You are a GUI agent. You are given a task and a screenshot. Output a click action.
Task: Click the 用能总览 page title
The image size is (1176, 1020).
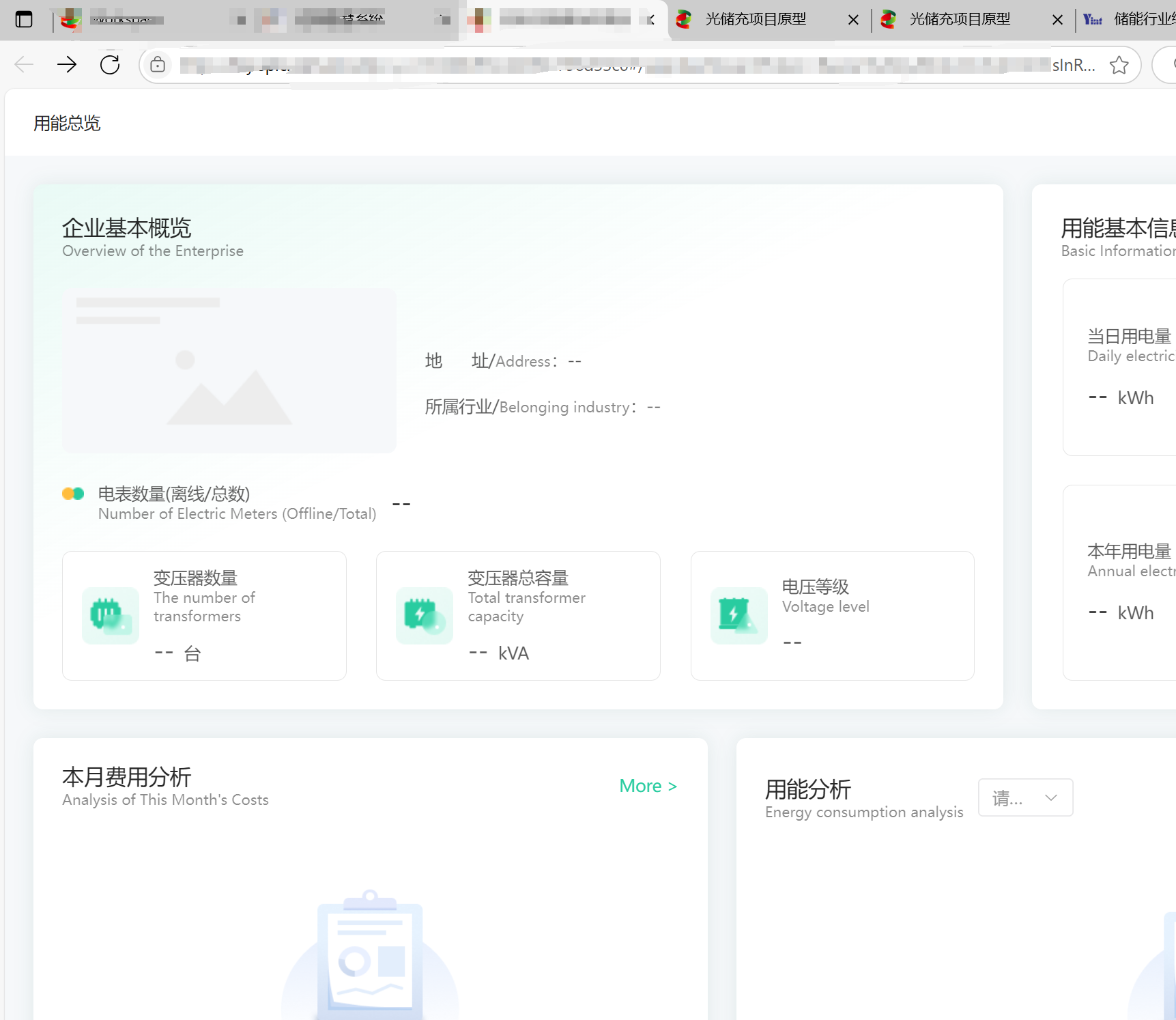[67, 124]
